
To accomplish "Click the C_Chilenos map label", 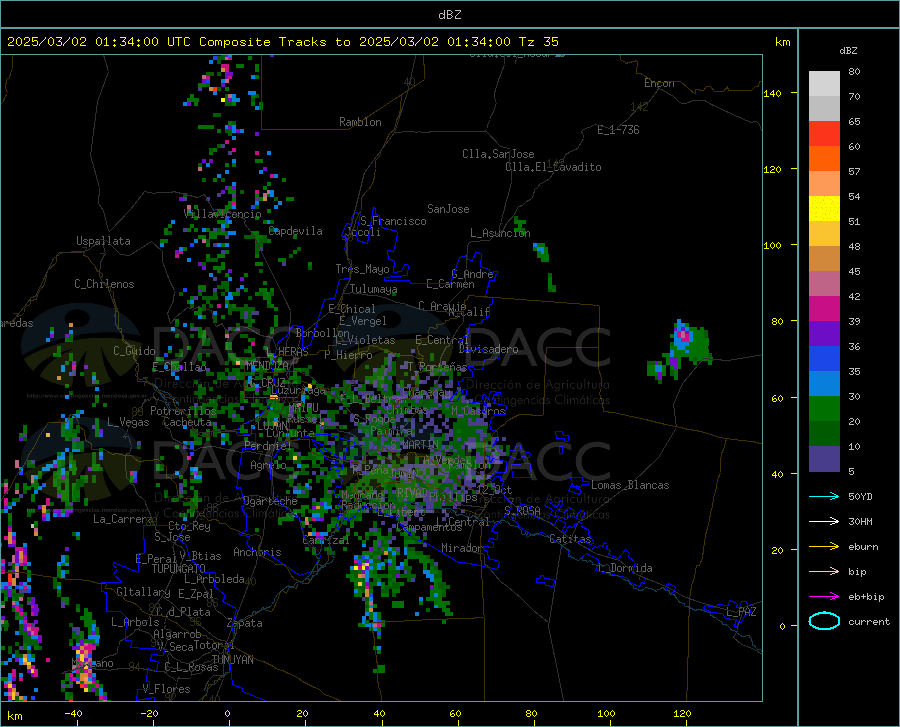I will click(x=104, y=284).
